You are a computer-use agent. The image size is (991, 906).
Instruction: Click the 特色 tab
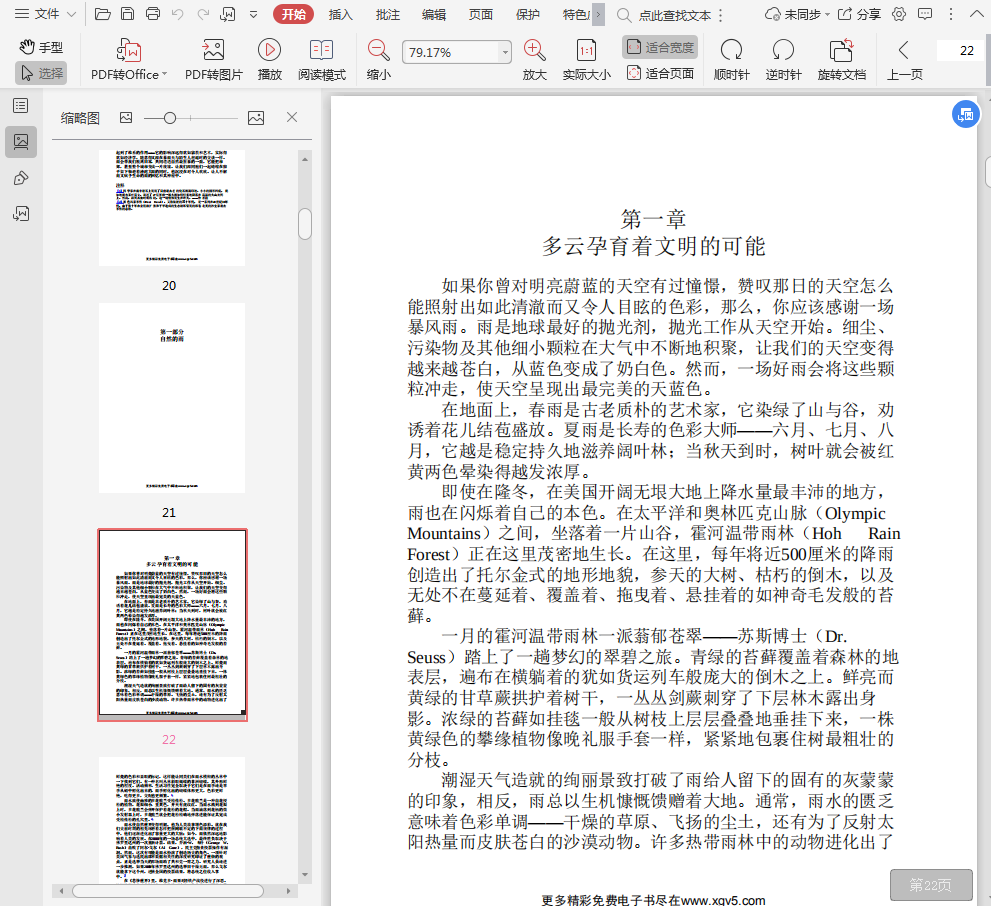pos(575,15)
